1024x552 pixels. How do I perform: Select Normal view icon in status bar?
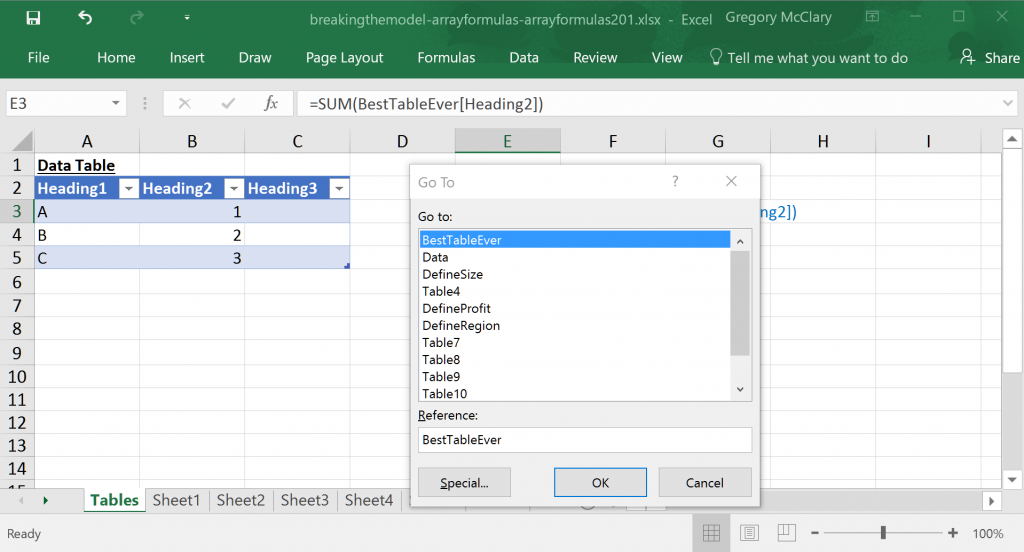711,533
